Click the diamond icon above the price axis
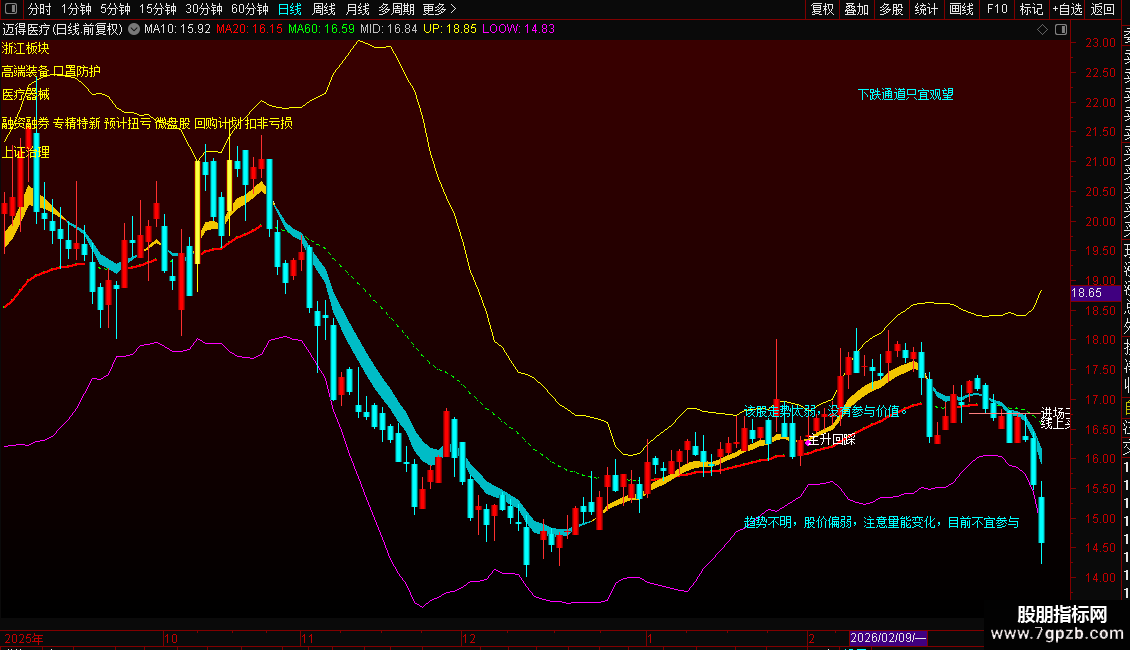The image size is (1130, 650). 1042,30
